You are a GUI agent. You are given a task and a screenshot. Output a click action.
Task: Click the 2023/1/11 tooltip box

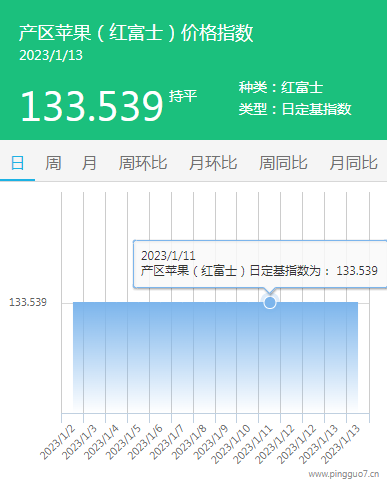coord(260,264)
